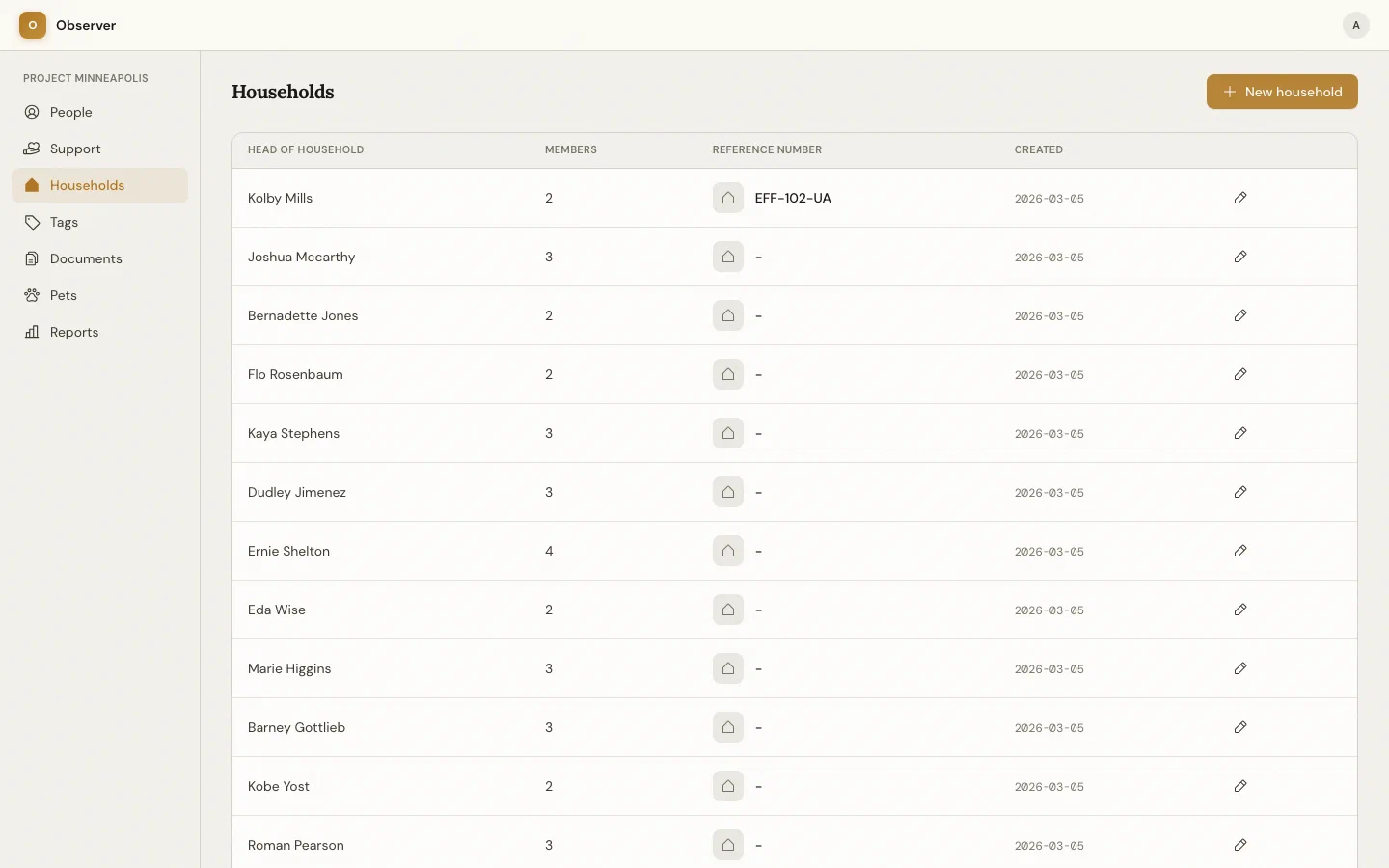Open Documents from the sidebar
1389x868 pixels.
point(86,258)
